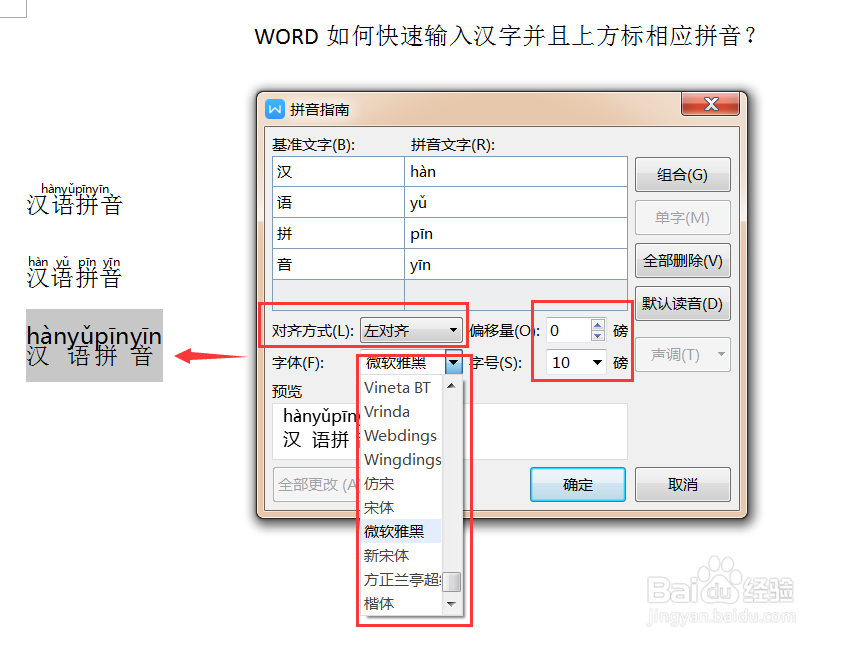
Task: Open the 字号 dropdown showing 10
Action: (576, 362)
